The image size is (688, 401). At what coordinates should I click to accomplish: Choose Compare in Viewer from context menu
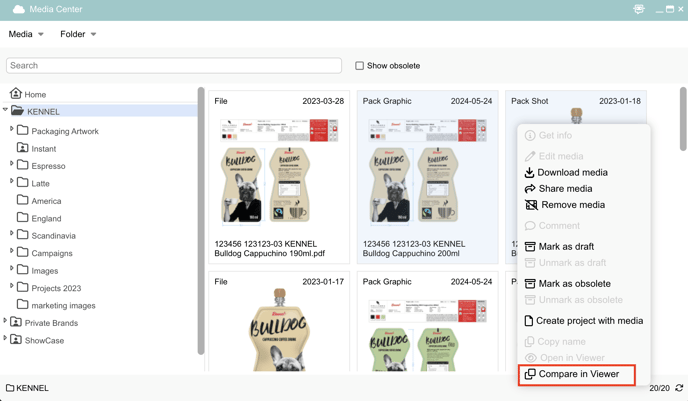577,374
